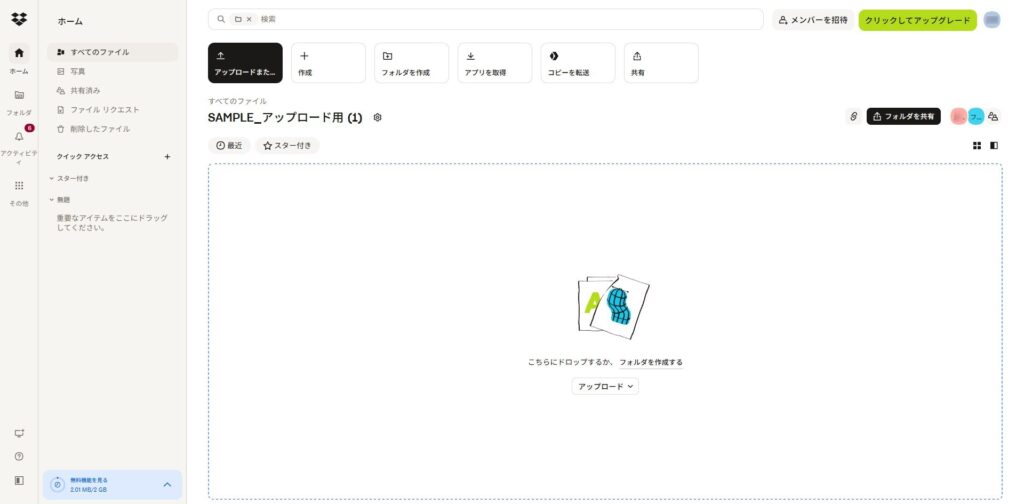Open folder settings gear beside SAMPLE_アップロード用

tap(377, 118)
